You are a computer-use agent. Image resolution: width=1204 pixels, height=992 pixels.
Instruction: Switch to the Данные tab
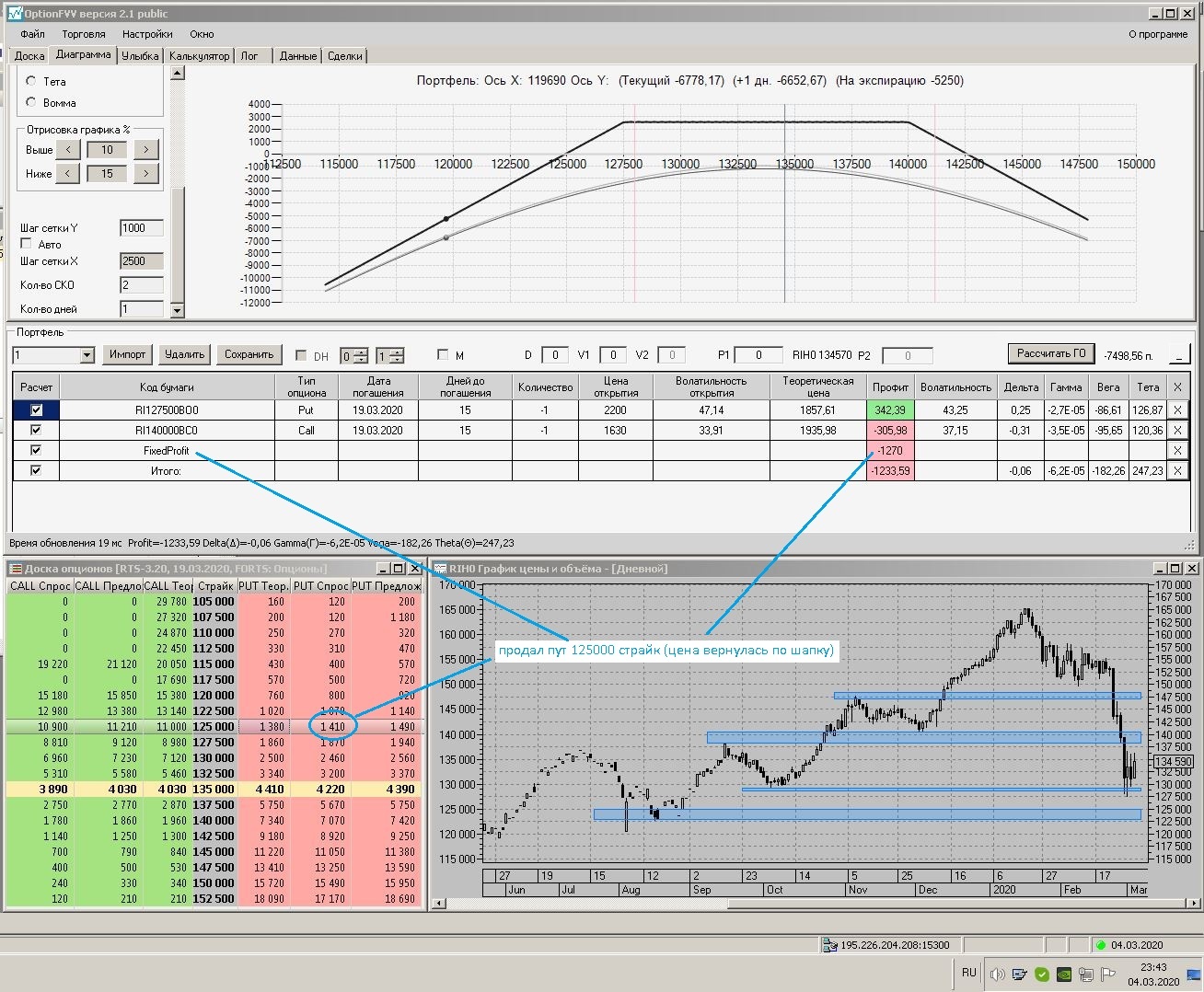pyautogui.click(x=298, y=56)
